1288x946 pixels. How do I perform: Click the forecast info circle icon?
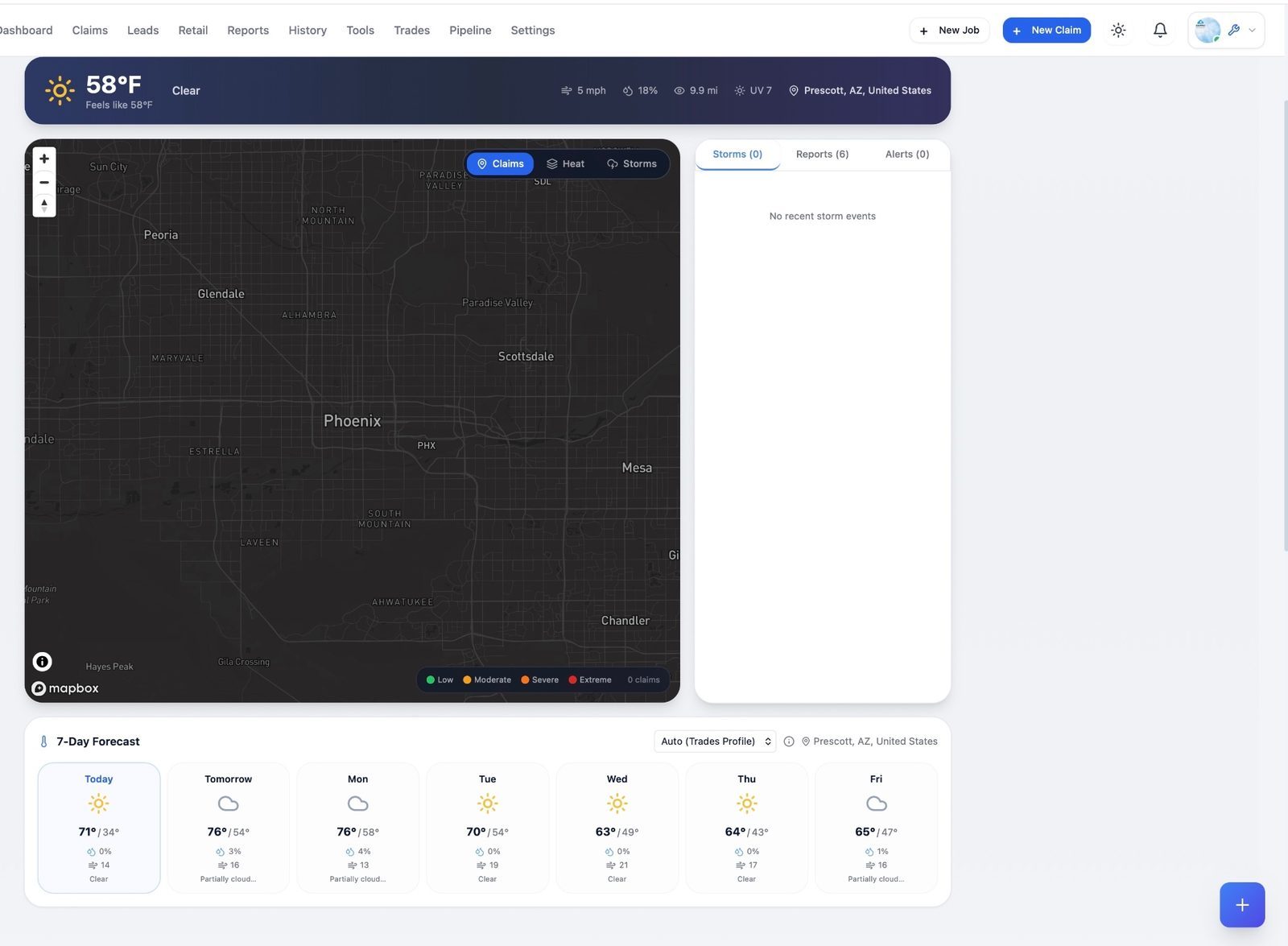pos(789,742)
